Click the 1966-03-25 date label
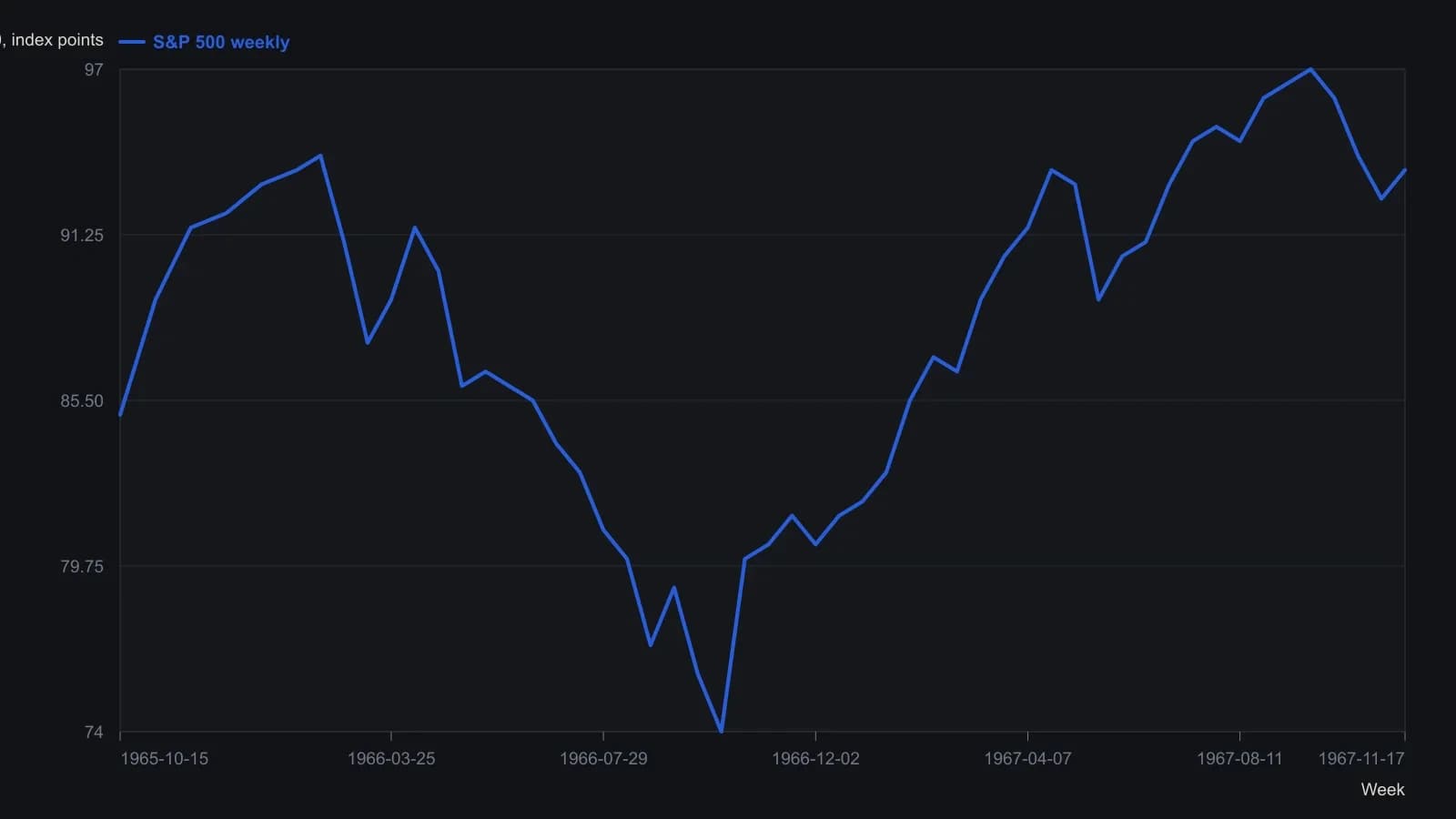 click(x=391, y=759)
